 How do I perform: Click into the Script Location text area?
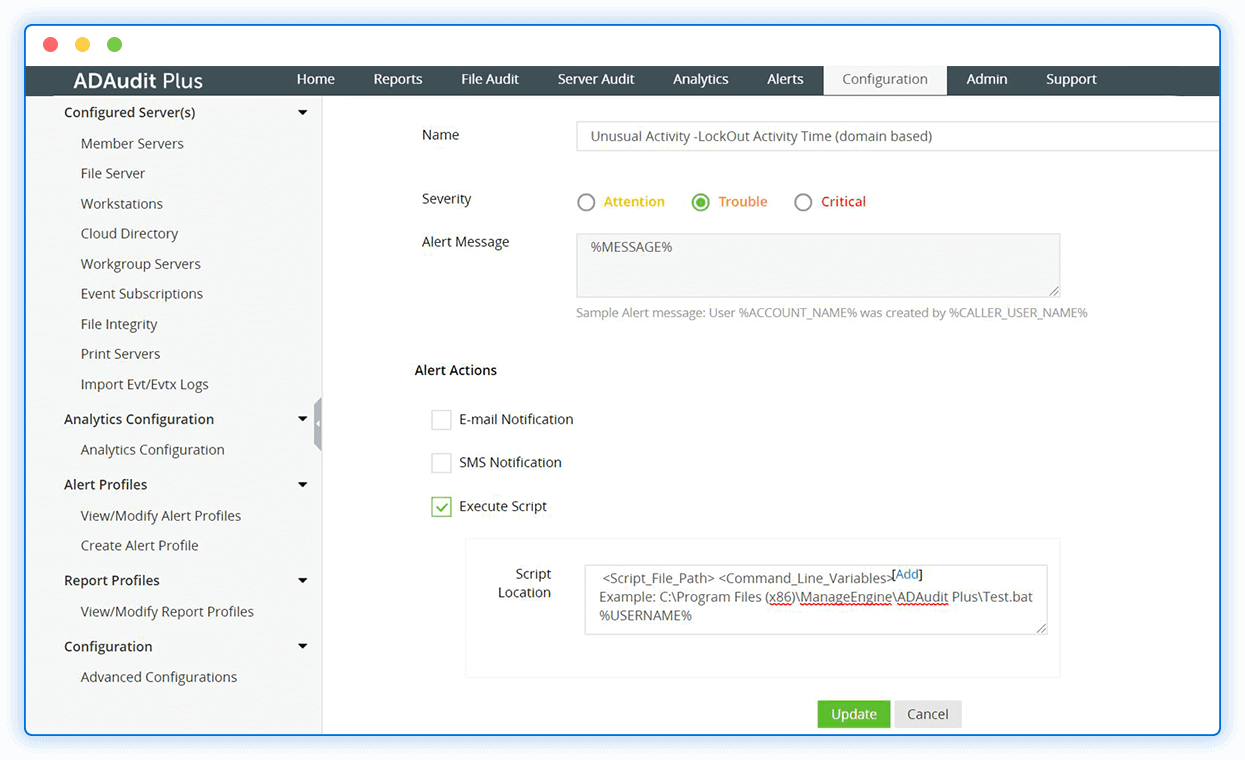click(816, 600)
